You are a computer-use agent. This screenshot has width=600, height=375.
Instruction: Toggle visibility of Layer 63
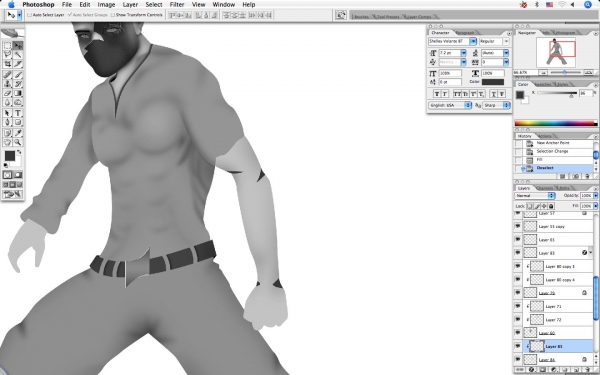click(518, 253)
